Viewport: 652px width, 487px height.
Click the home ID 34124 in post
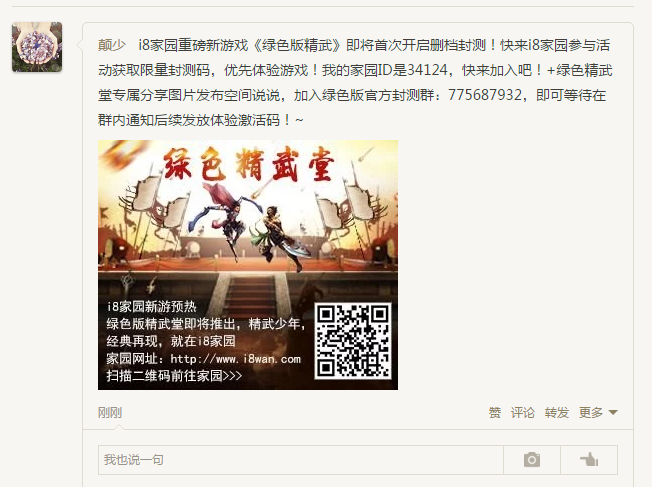pos(427,70)
